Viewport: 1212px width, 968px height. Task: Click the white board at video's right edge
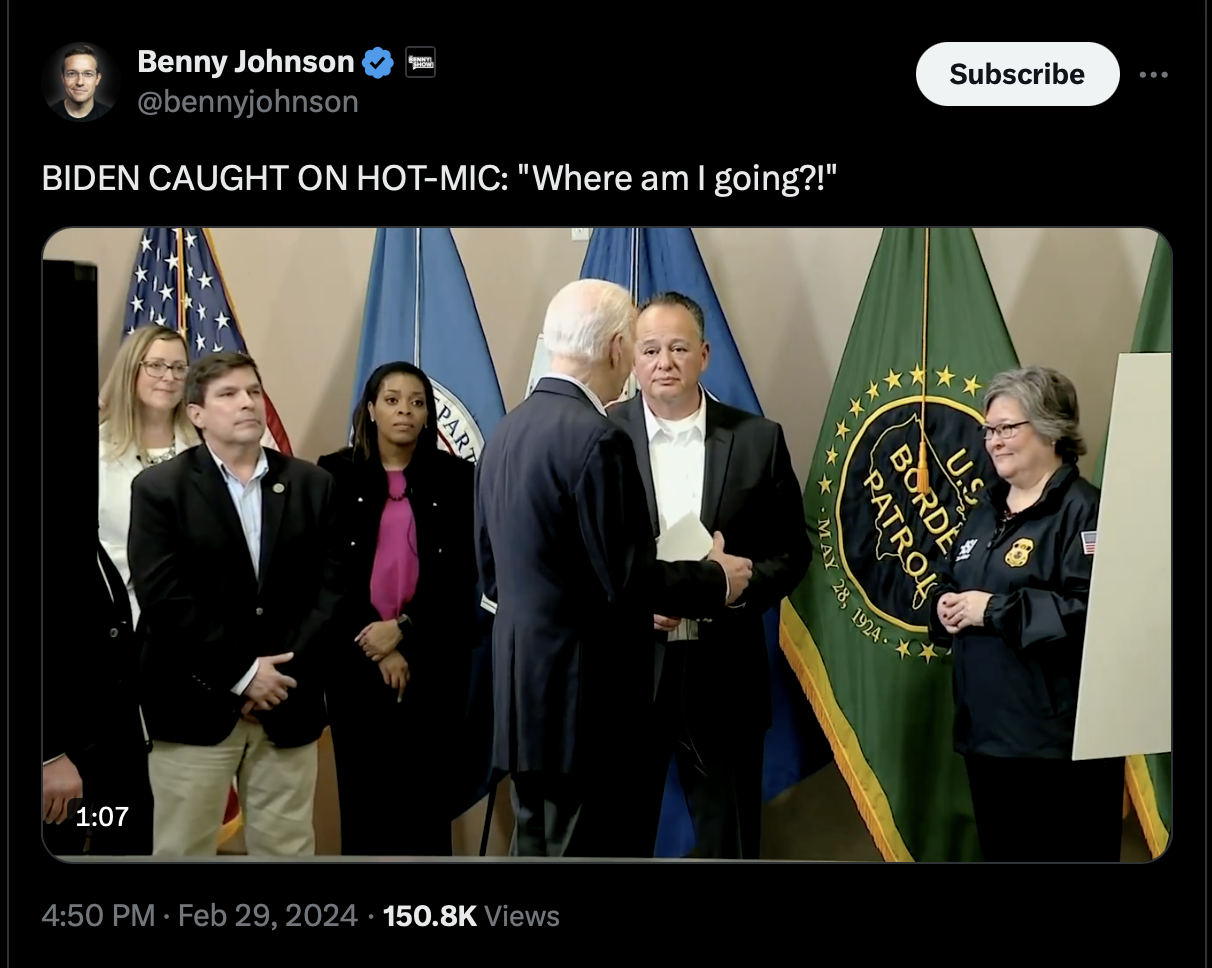1125,560
